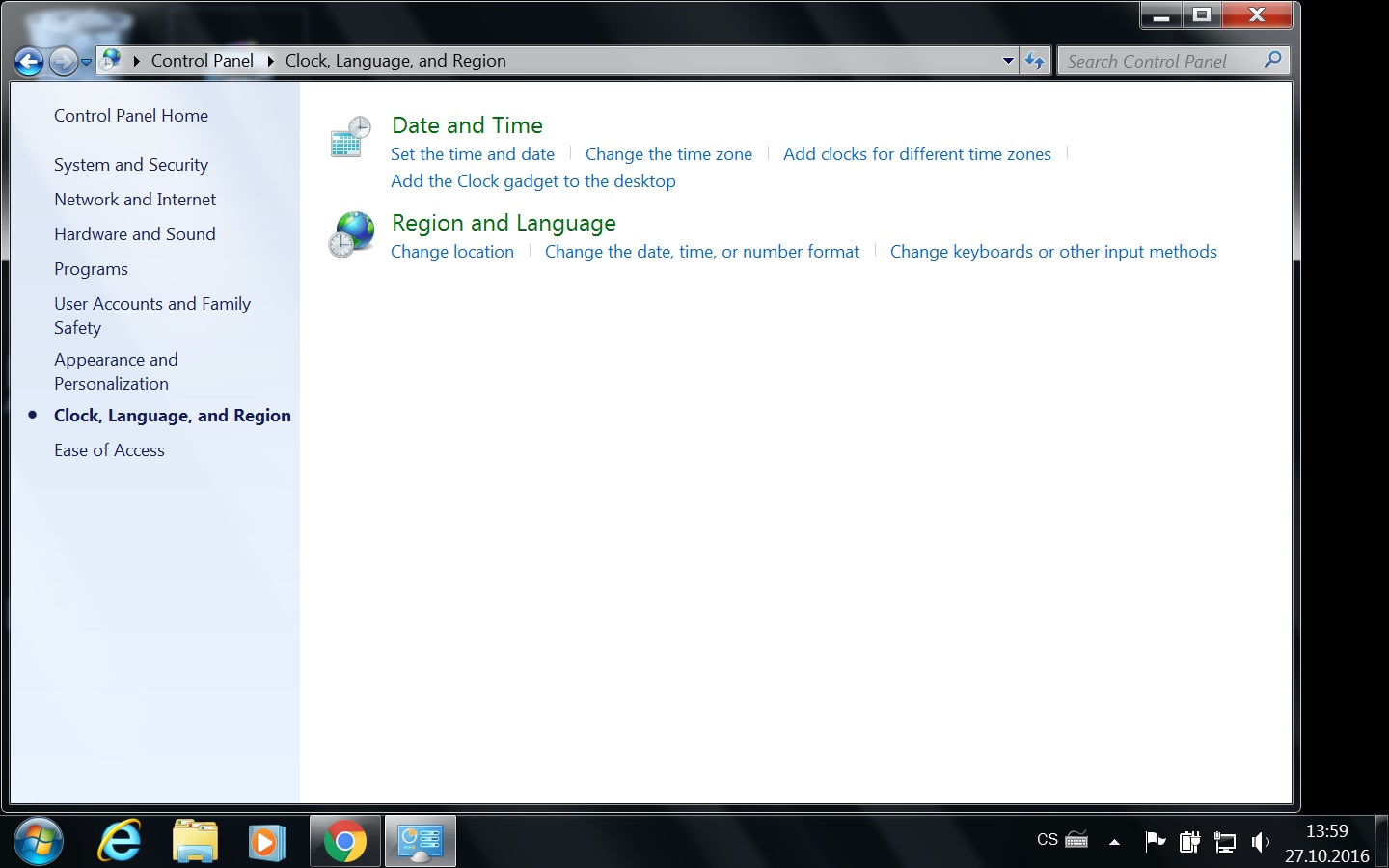Open the address bar history dropdown
The image size is (1389, 868).
[x=1008, y=61]
